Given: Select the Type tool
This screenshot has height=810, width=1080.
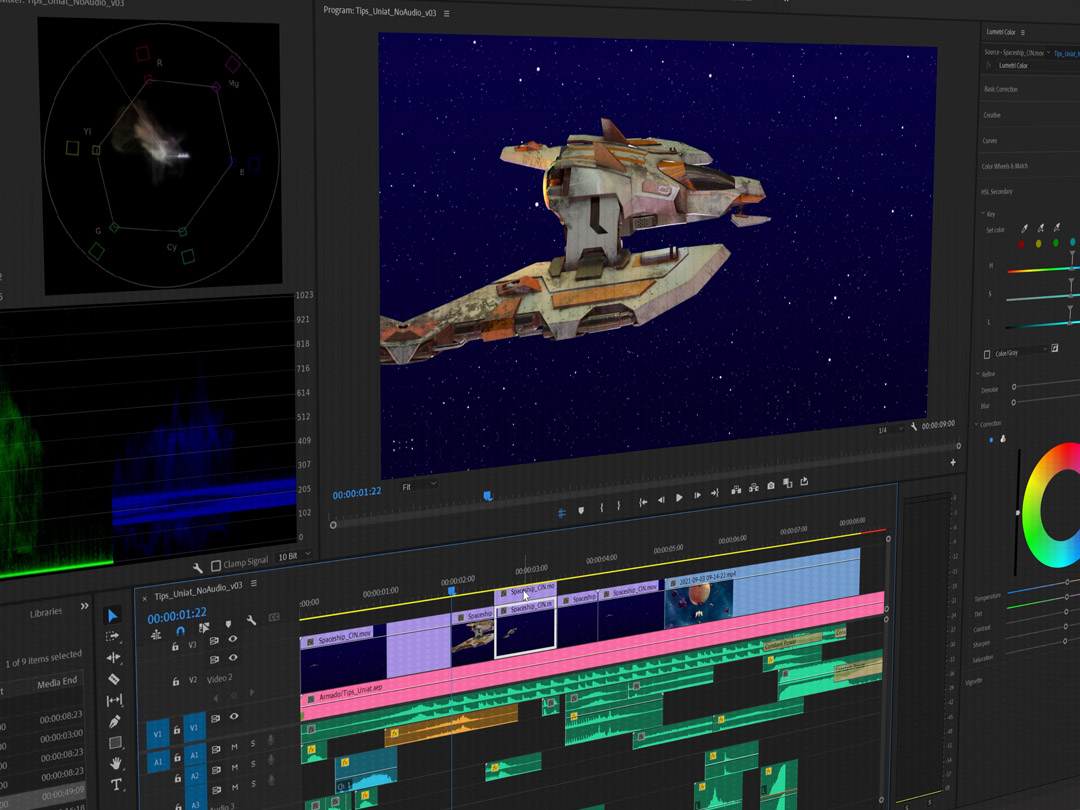Looking at the screenshot, I should (116, 785).
